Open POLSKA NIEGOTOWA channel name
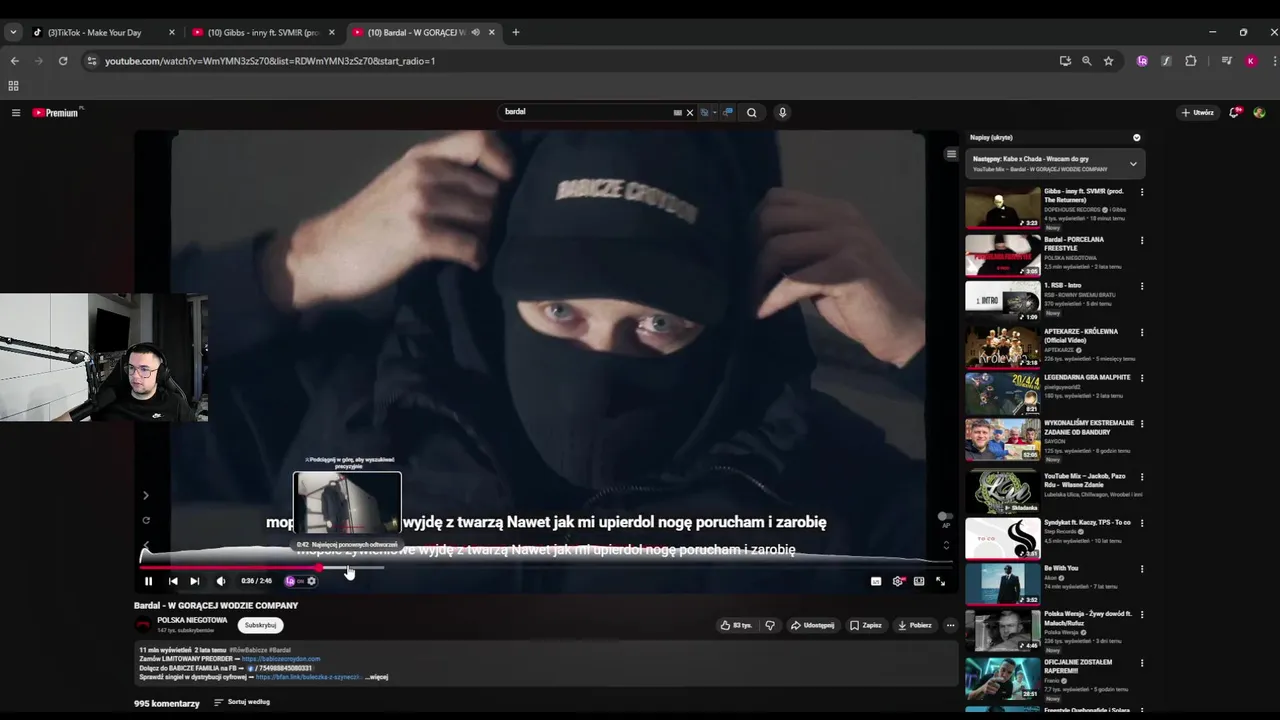The image size is (1280, 720). pyautogui.click(x=192, y=620)
